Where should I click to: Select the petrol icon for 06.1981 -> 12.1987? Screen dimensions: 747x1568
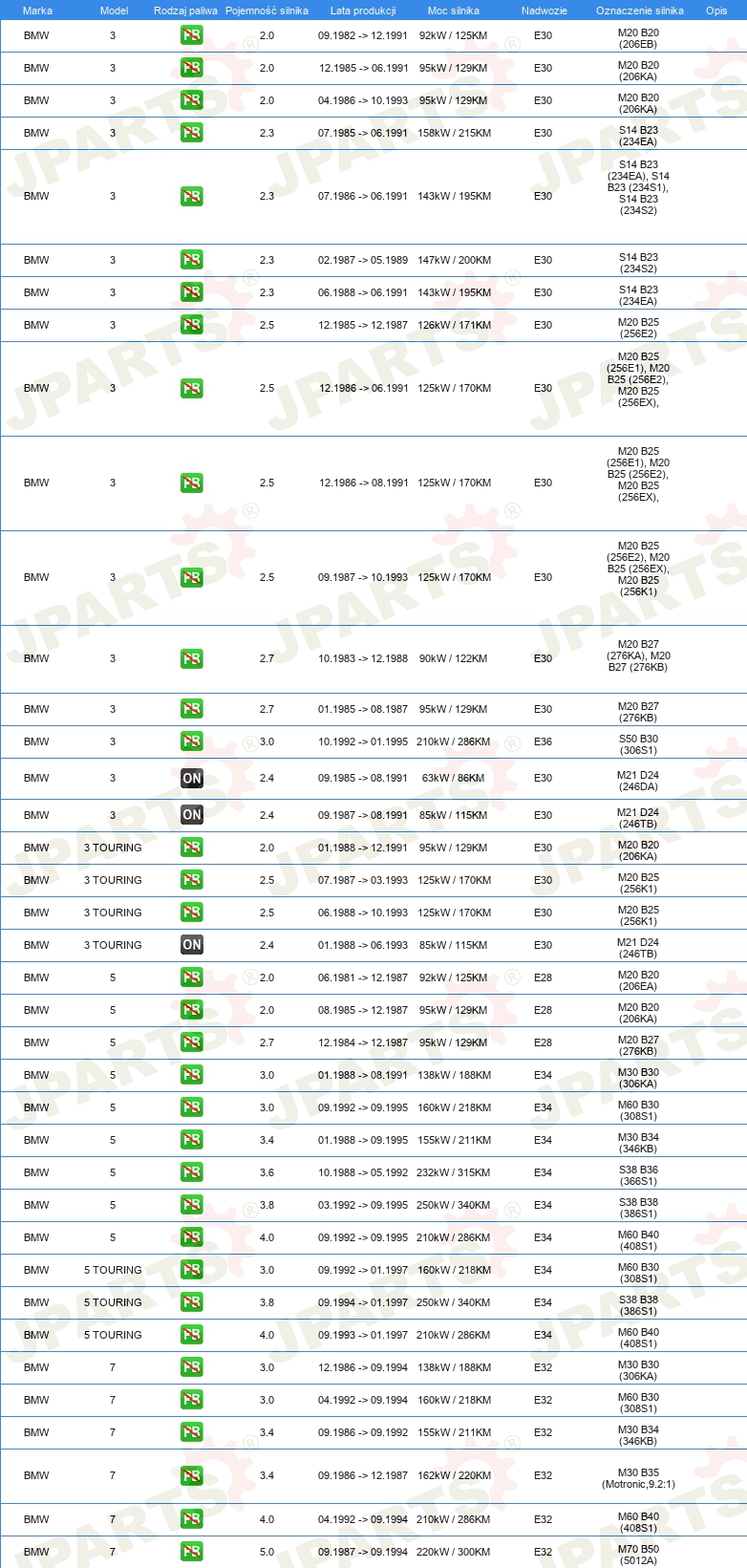192,977
